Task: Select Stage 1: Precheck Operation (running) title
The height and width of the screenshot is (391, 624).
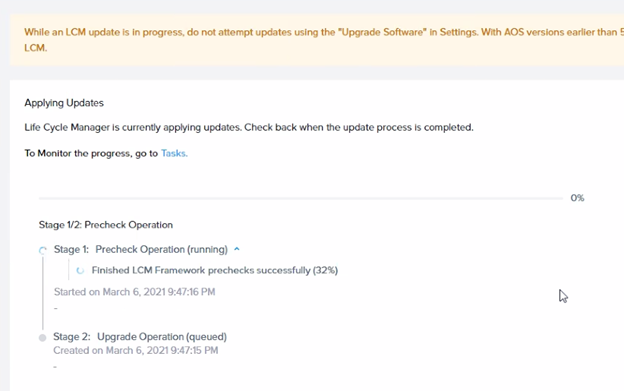Action: click(141, 249)
